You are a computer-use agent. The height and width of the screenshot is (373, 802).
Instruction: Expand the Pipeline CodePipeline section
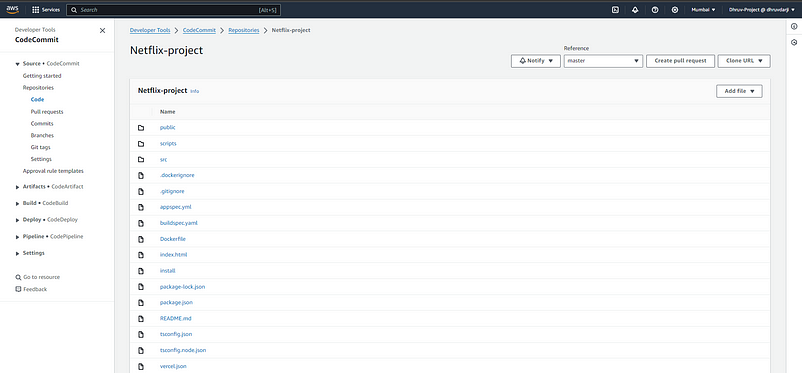[x=18, y=236]
